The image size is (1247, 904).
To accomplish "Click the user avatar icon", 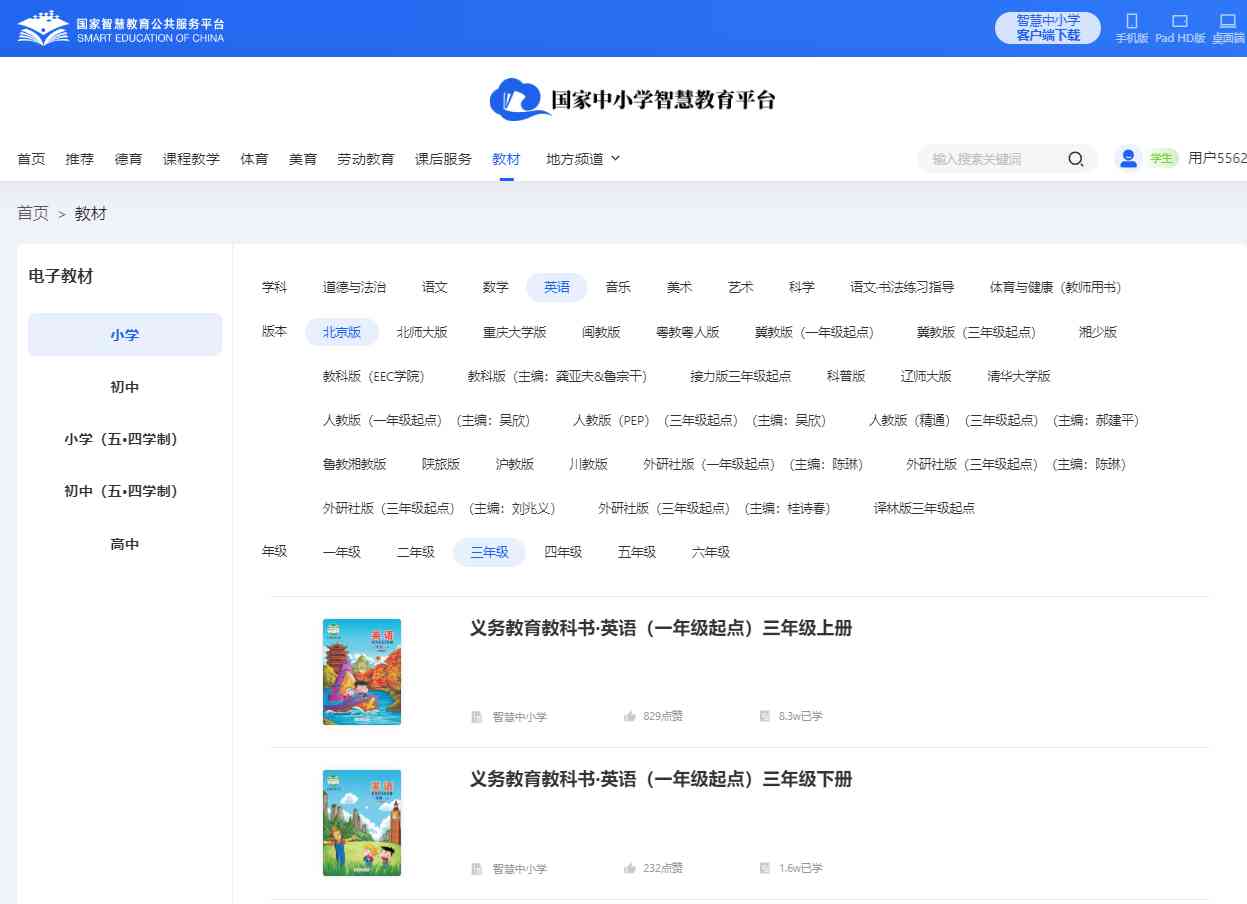I will click(x=1129, y=158).
